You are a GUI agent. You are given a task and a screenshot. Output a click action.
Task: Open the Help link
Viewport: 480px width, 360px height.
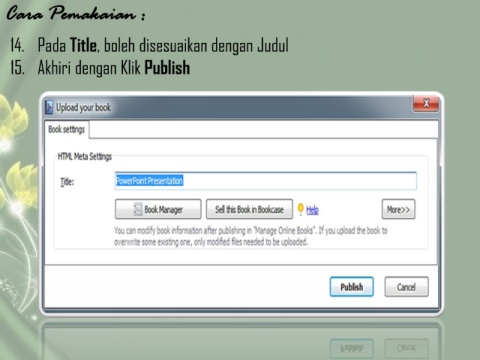312,210
